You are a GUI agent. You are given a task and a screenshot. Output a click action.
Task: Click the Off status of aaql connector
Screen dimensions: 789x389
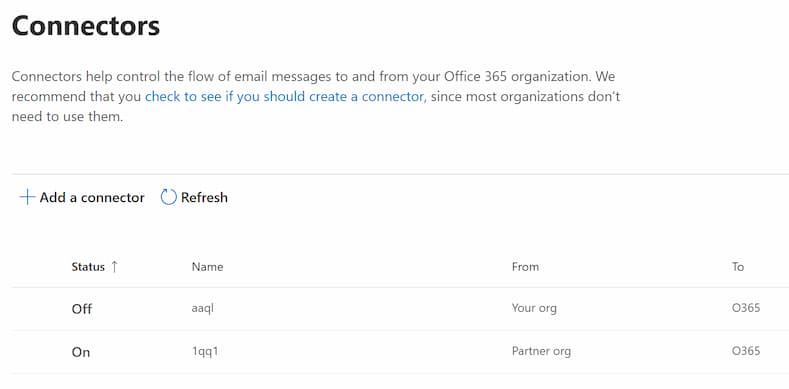tap(82, 308)
